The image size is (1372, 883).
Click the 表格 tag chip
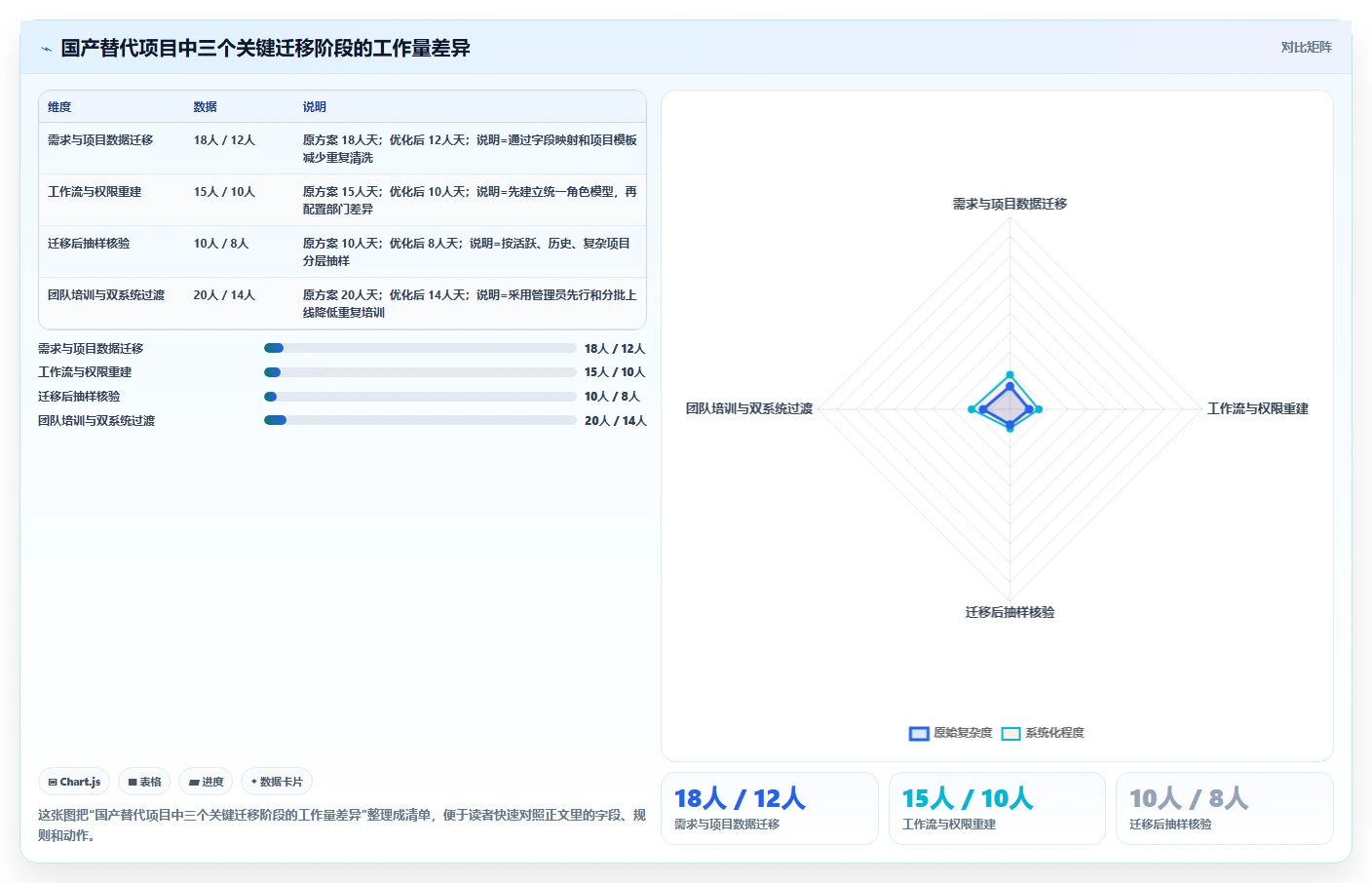pos(144,782)
